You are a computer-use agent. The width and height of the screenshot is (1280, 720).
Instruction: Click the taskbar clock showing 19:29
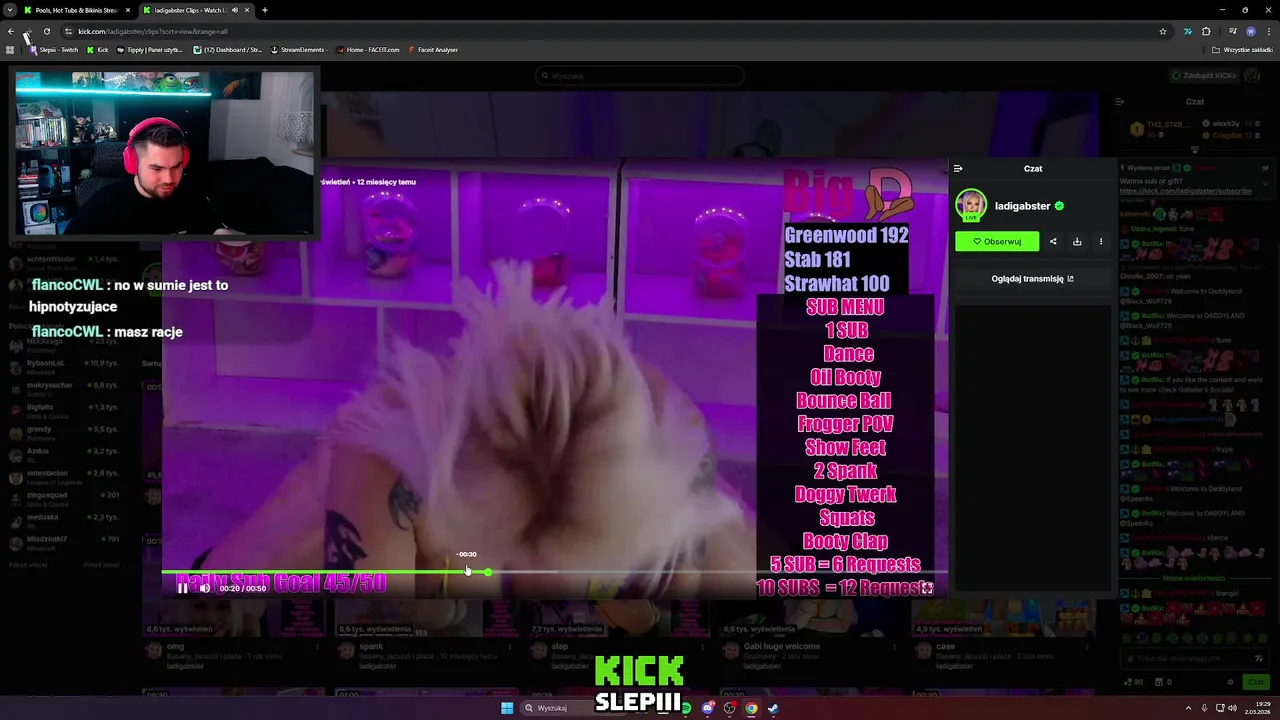1259,708
